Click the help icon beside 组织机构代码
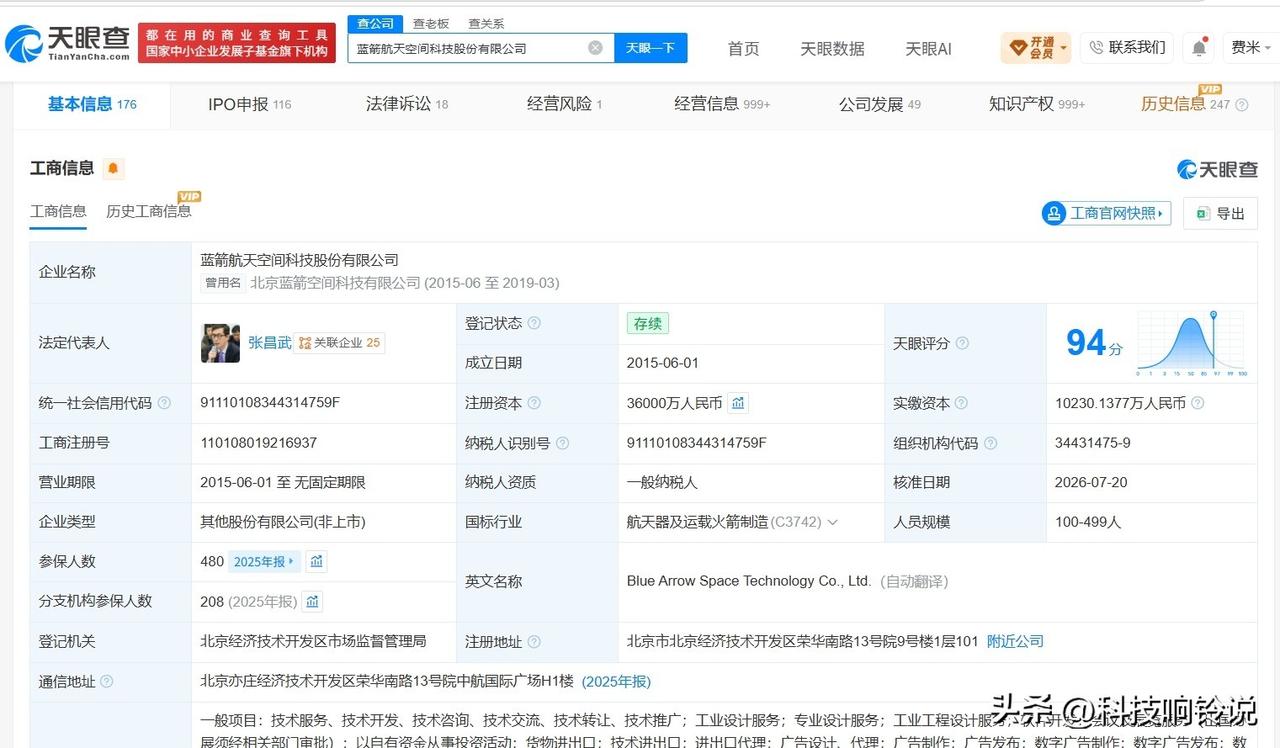Screen dimensions: 1280x748 click(990, 443)
